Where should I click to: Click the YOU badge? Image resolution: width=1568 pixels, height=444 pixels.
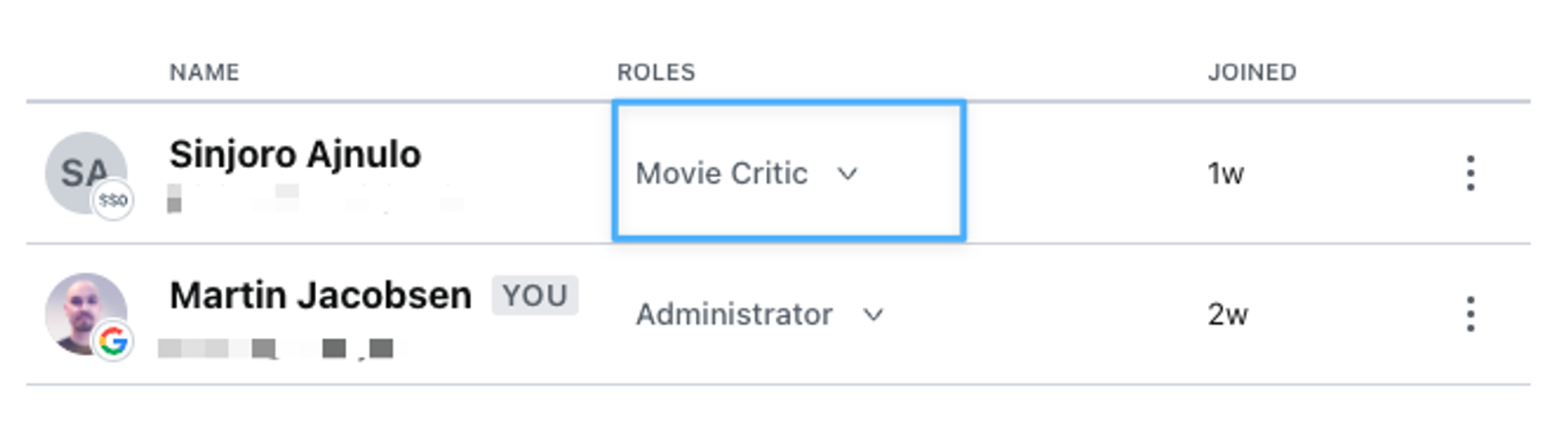point(535,295)
